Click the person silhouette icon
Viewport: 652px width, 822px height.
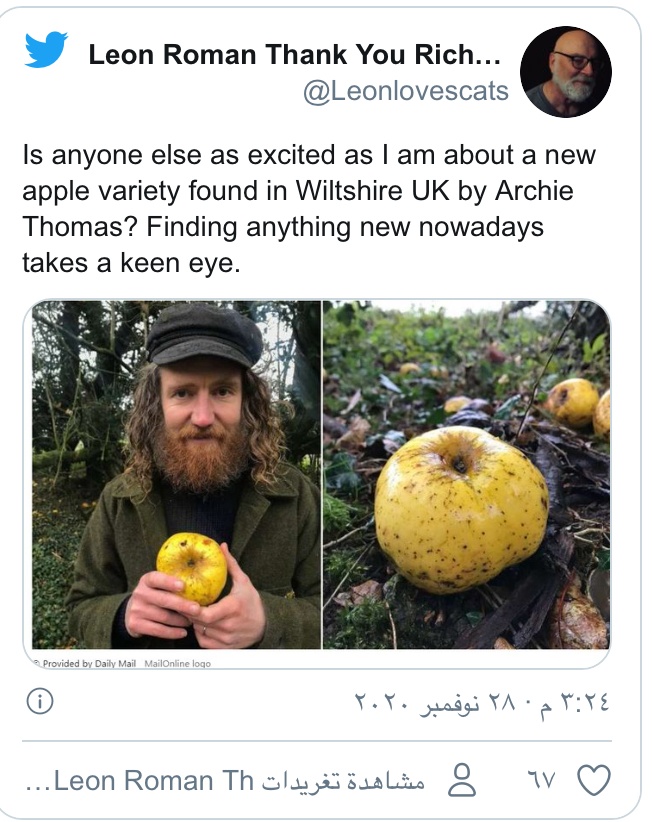click(x=462, y=781)
